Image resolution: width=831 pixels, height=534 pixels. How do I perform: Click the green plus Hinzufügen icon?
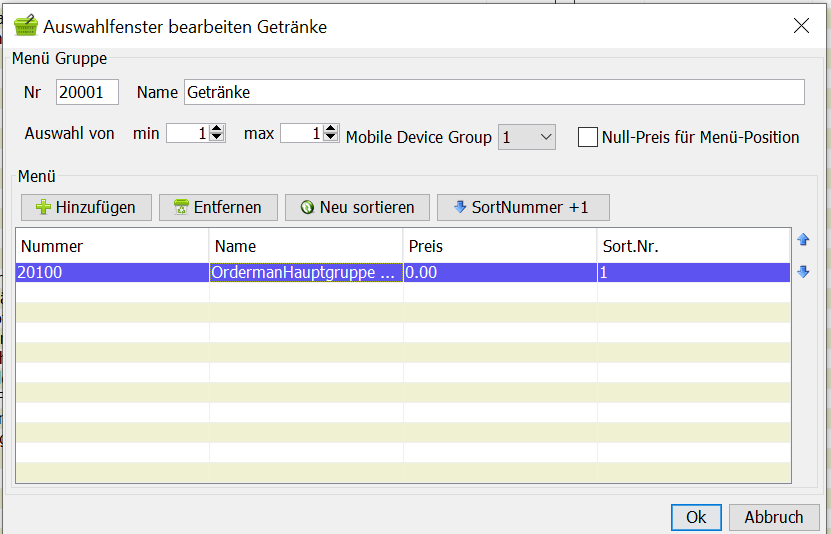pyautogui.click(x=43, y=207)
